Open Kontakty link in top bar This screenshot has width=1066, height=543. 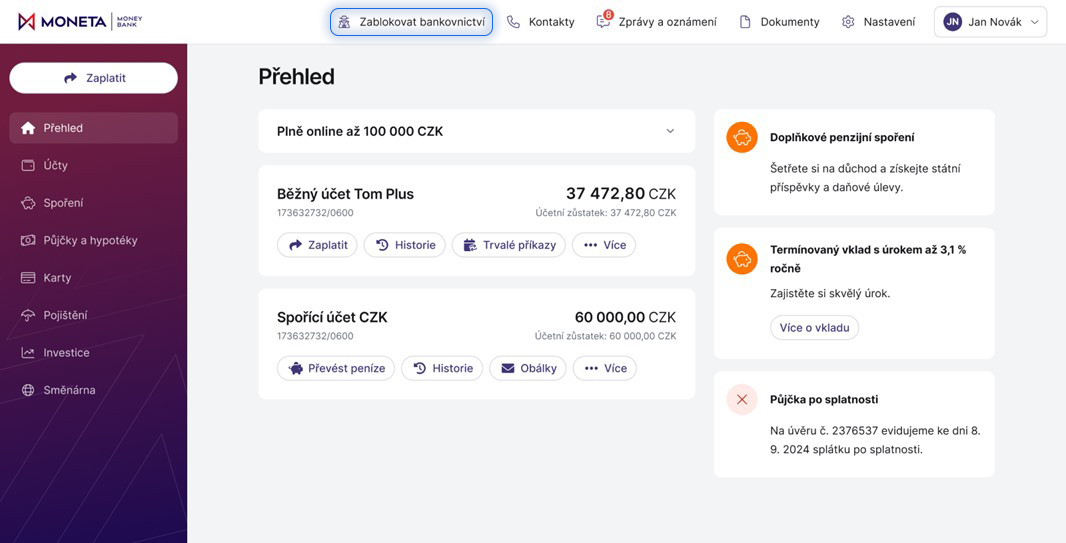coord(541,22)
